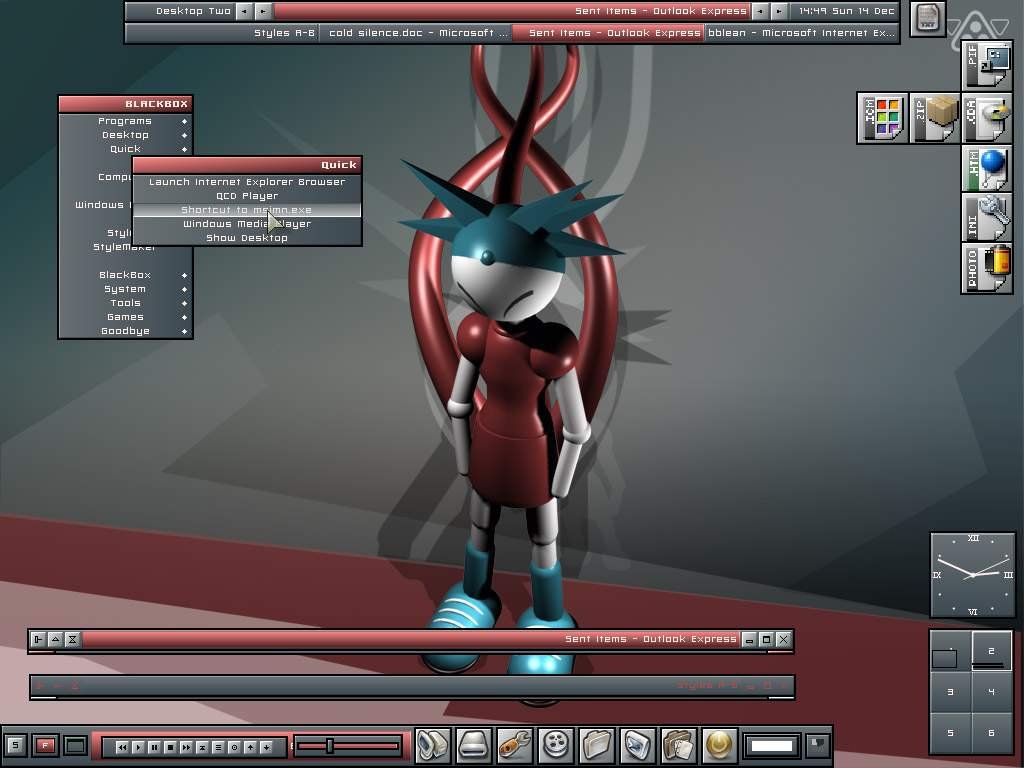Stop playback
The width and height of the screenshot is (1024, 768).
(170, 747)
